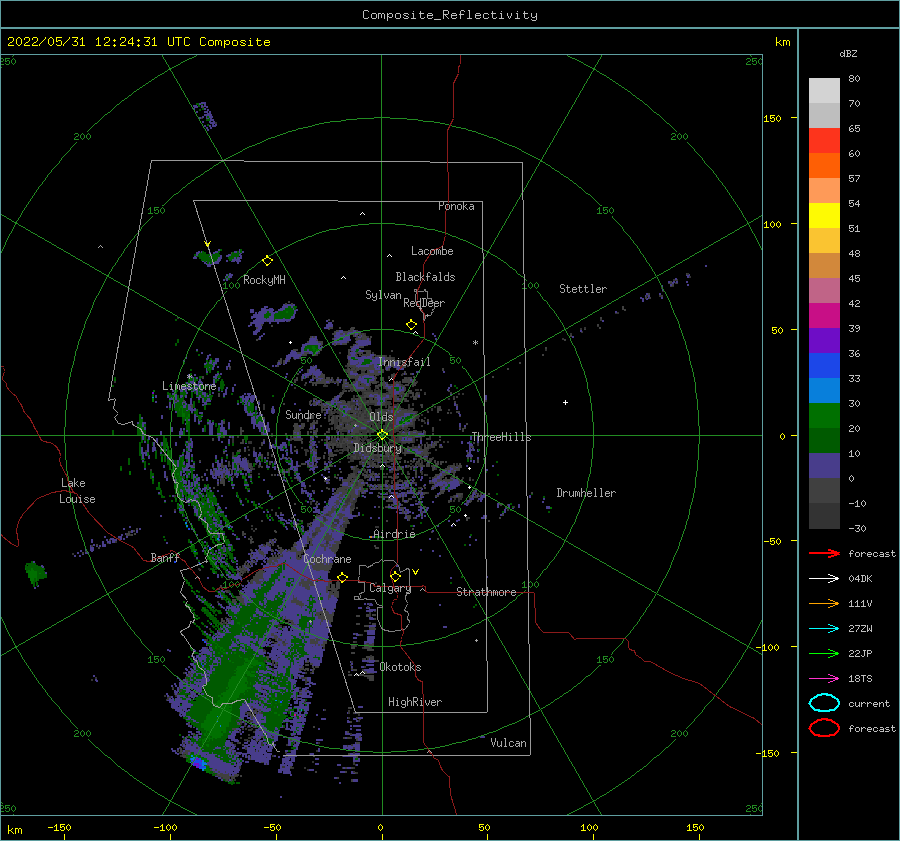The image size is (900, 841).
Task: Click the Banff map label
Action: 165,557
